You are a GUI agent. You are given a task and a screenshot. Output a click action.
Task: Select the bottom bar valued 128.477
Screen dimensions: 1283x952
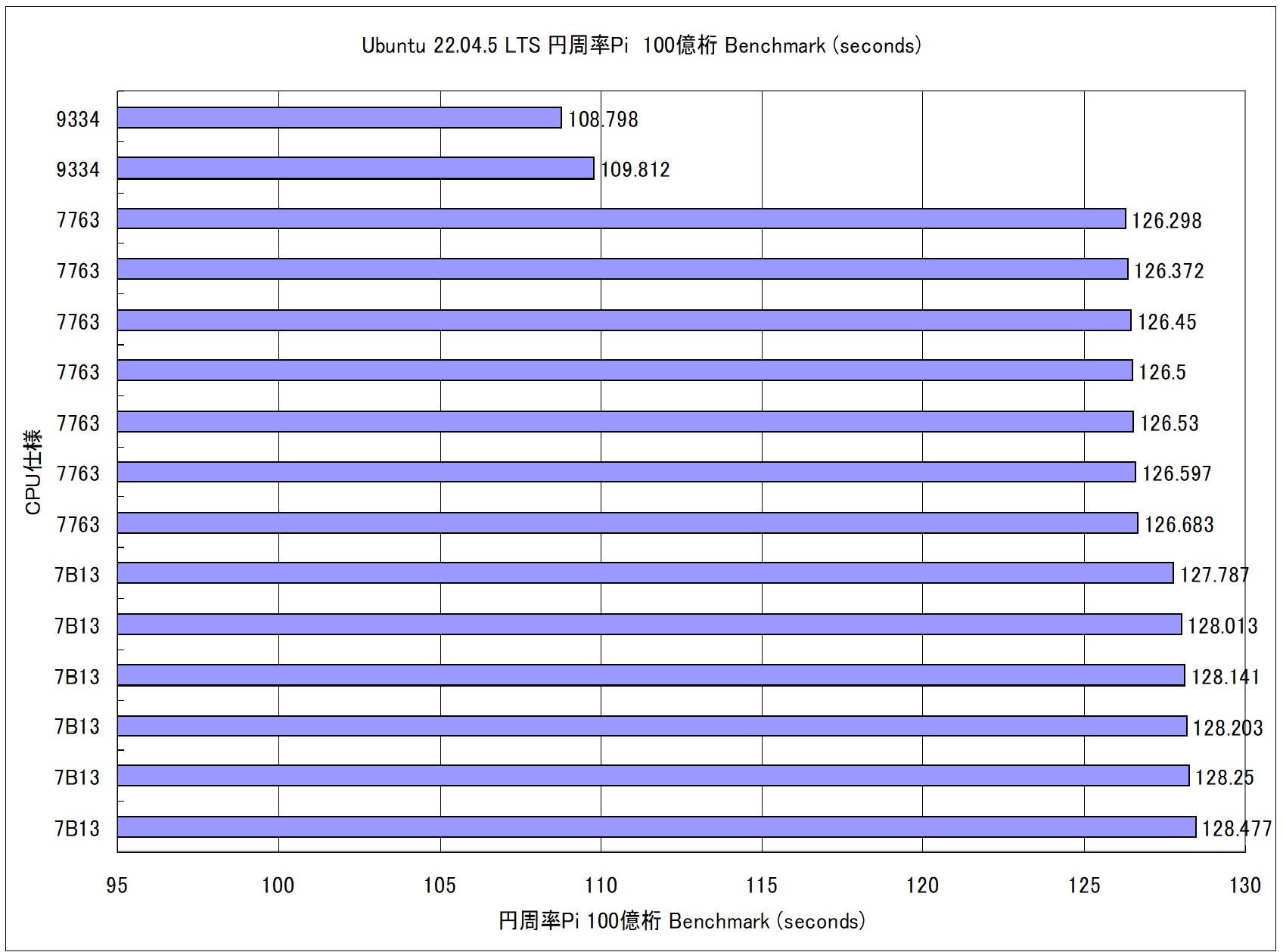pos(657,827)
